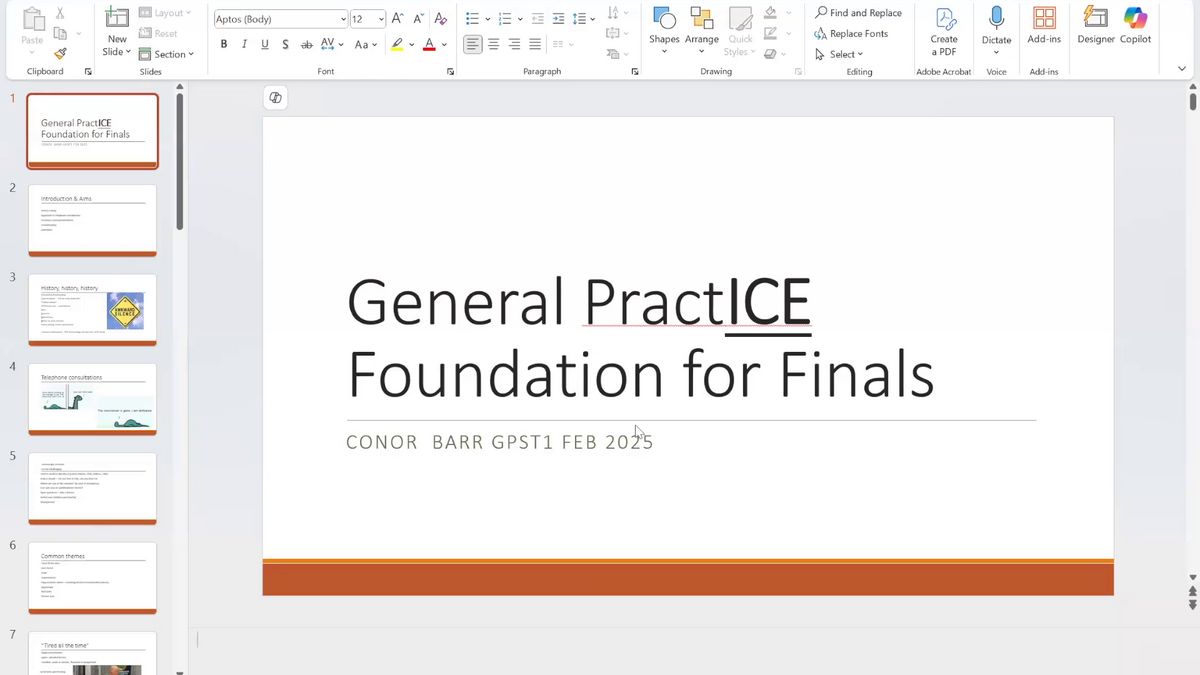The height and width of the screenshot is (675, 1200).
Task: Start Dictate microphone
Action: point(996,31)
